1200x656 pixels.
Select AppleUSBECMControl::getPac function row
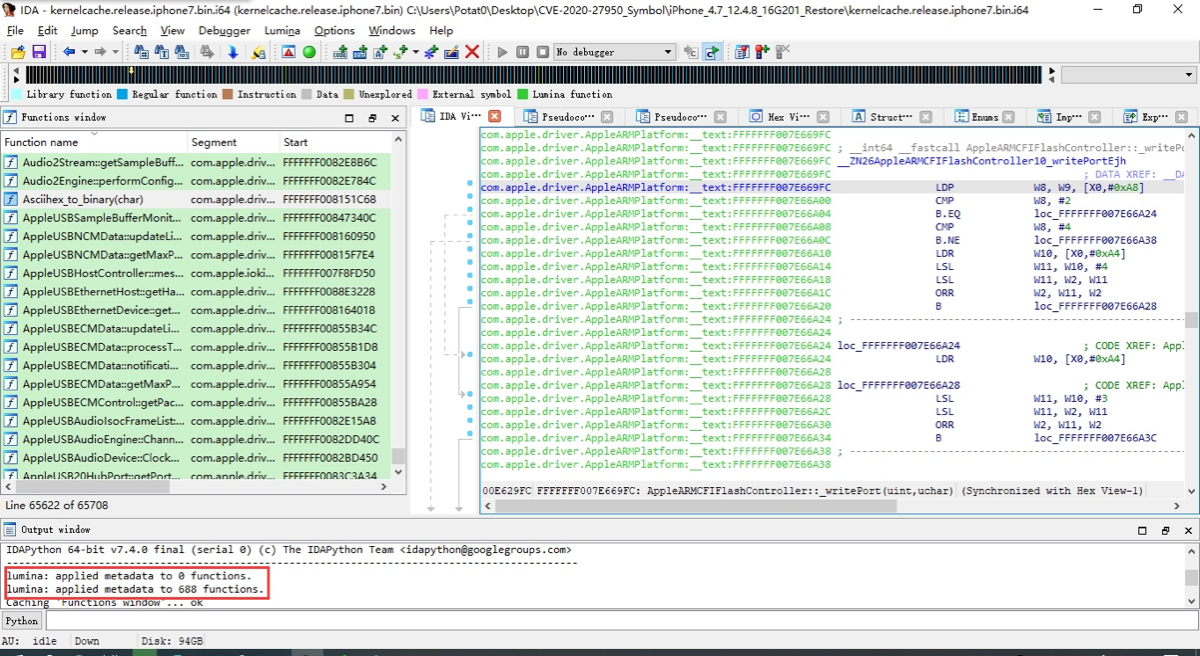[x=196, y=402]
